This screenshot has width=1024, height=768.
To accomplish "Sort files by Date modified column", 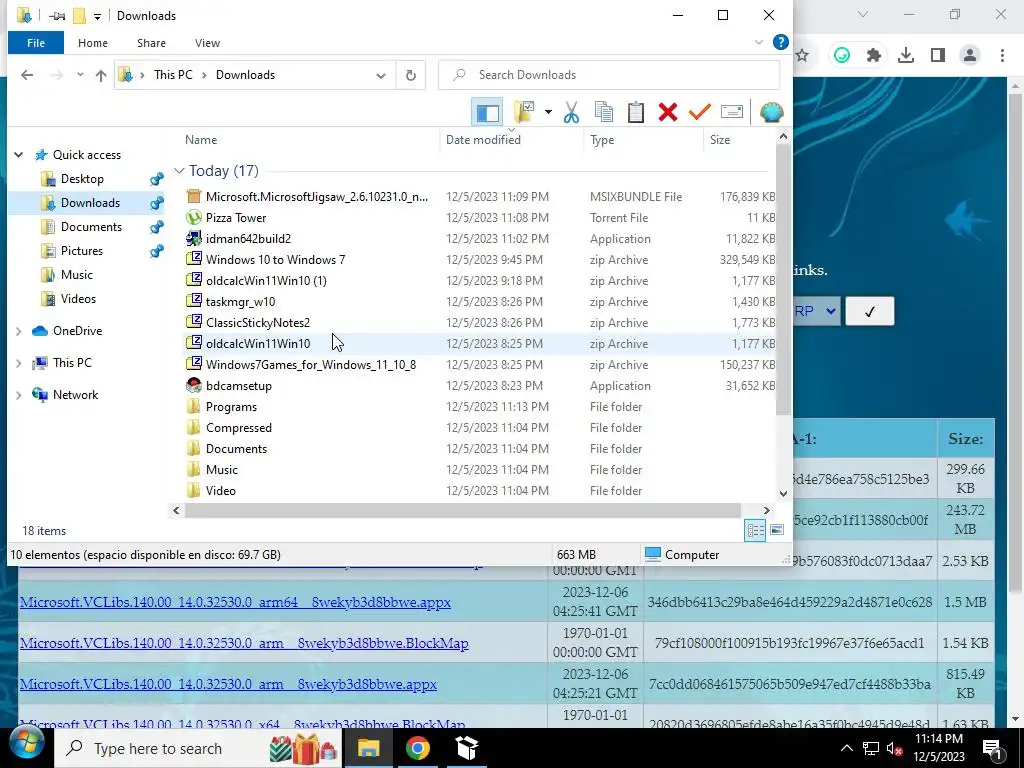I will 483,140.
